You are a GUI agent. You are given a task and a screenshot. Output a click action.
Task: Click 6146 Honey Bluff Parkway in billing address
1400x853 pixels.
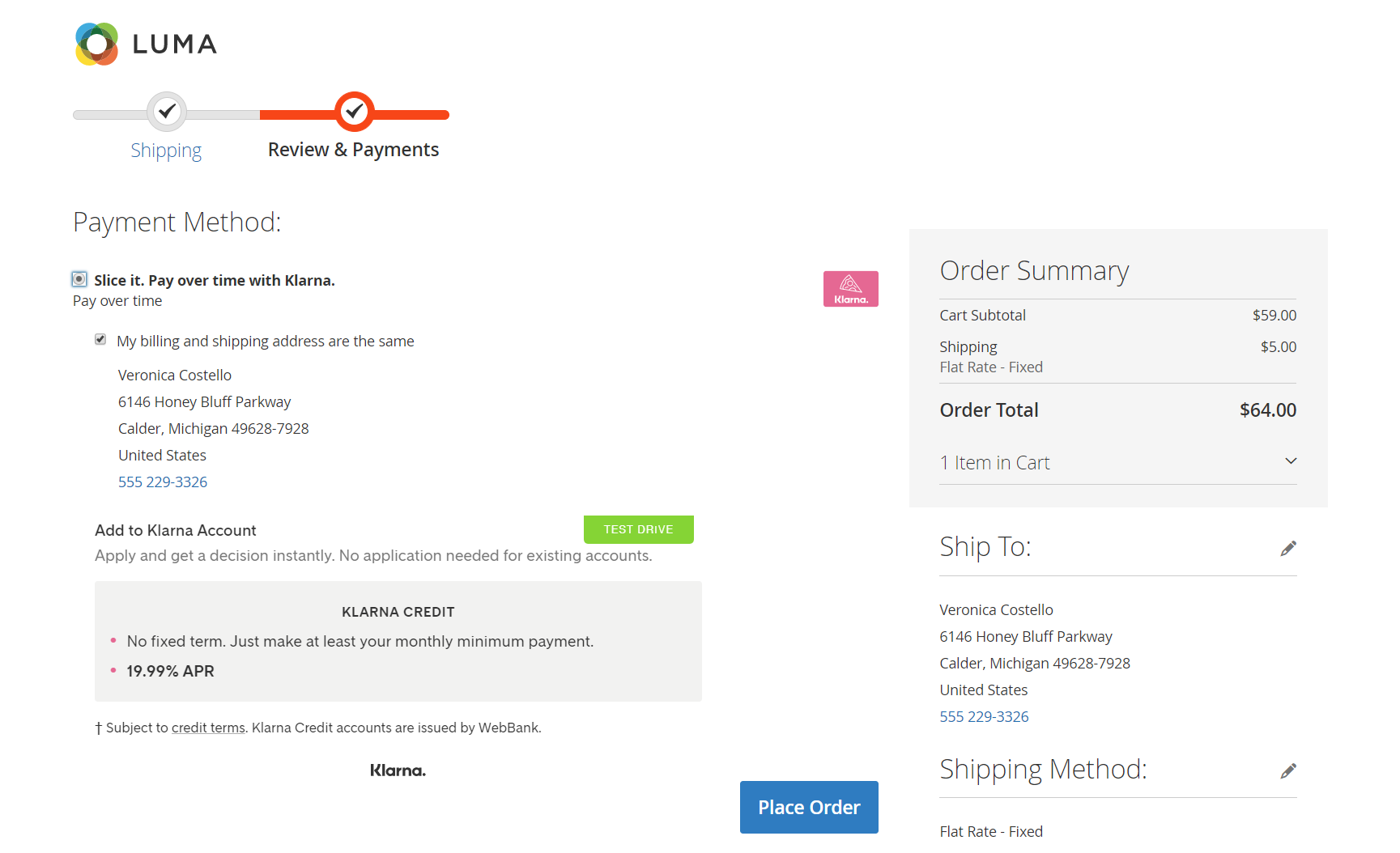point(204,401)
